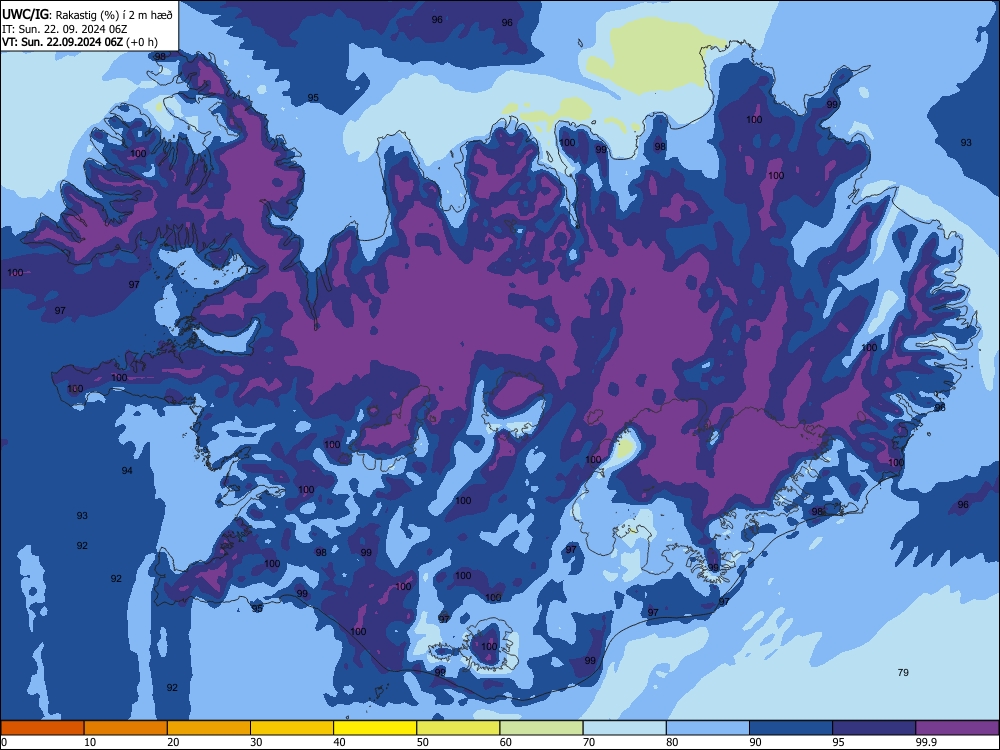
Task: Click the '94' humidity value on the map
Action: (x=127, y=471)
